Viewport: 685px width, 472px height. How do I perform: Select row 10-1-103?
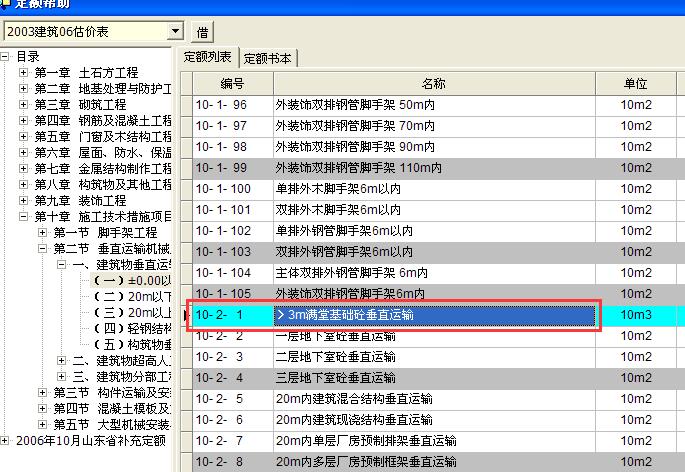coord(435,252)
